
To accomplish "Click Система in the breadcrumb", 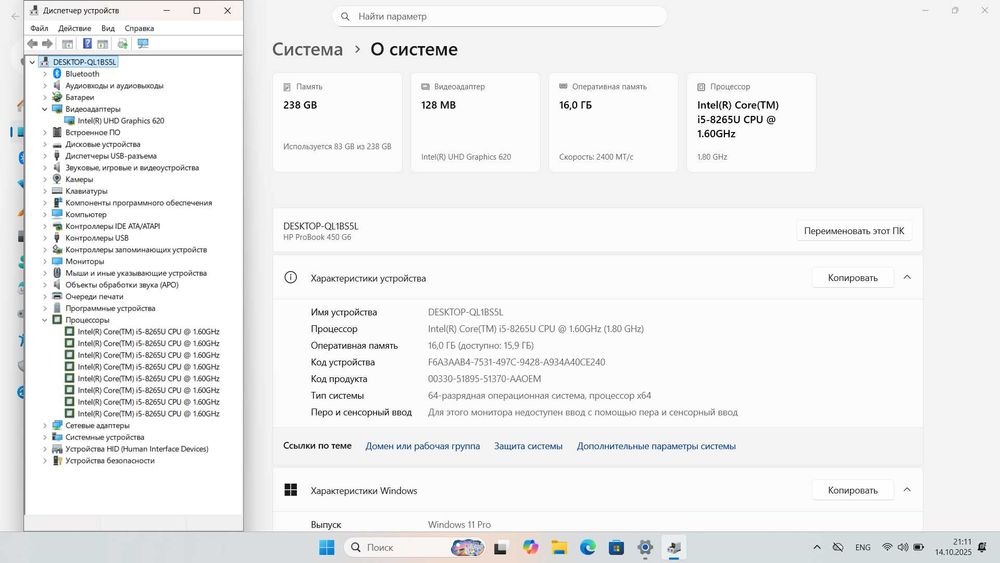I will [307, 49].
